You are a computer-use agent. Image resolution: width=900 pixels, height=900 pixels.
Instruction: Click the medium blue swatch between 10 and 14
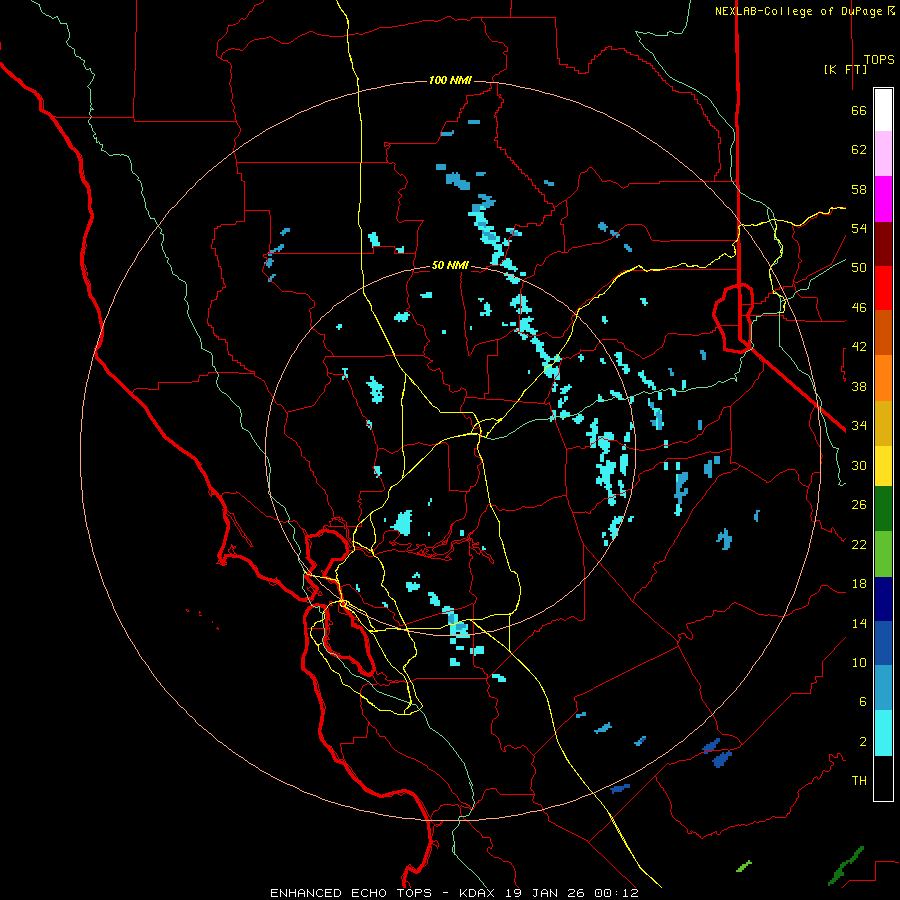[883, 643]
